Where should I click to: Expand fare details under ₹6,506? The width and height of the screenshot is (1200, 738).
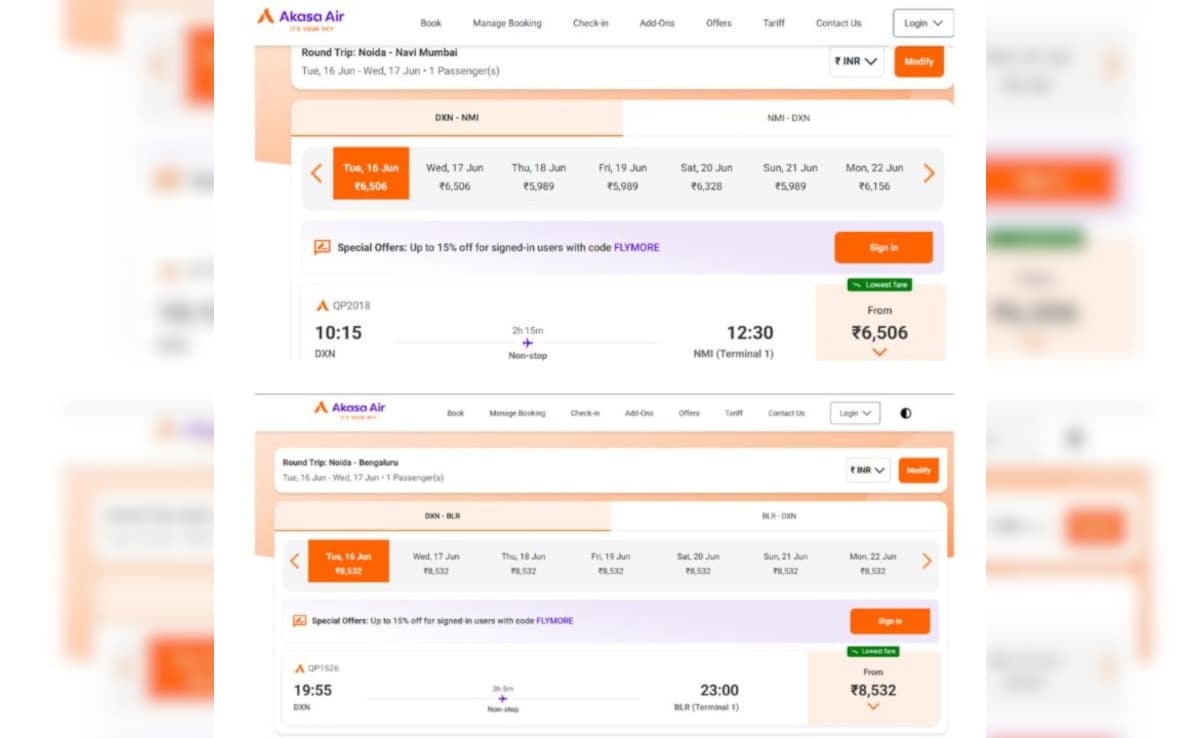pos(880,352)
